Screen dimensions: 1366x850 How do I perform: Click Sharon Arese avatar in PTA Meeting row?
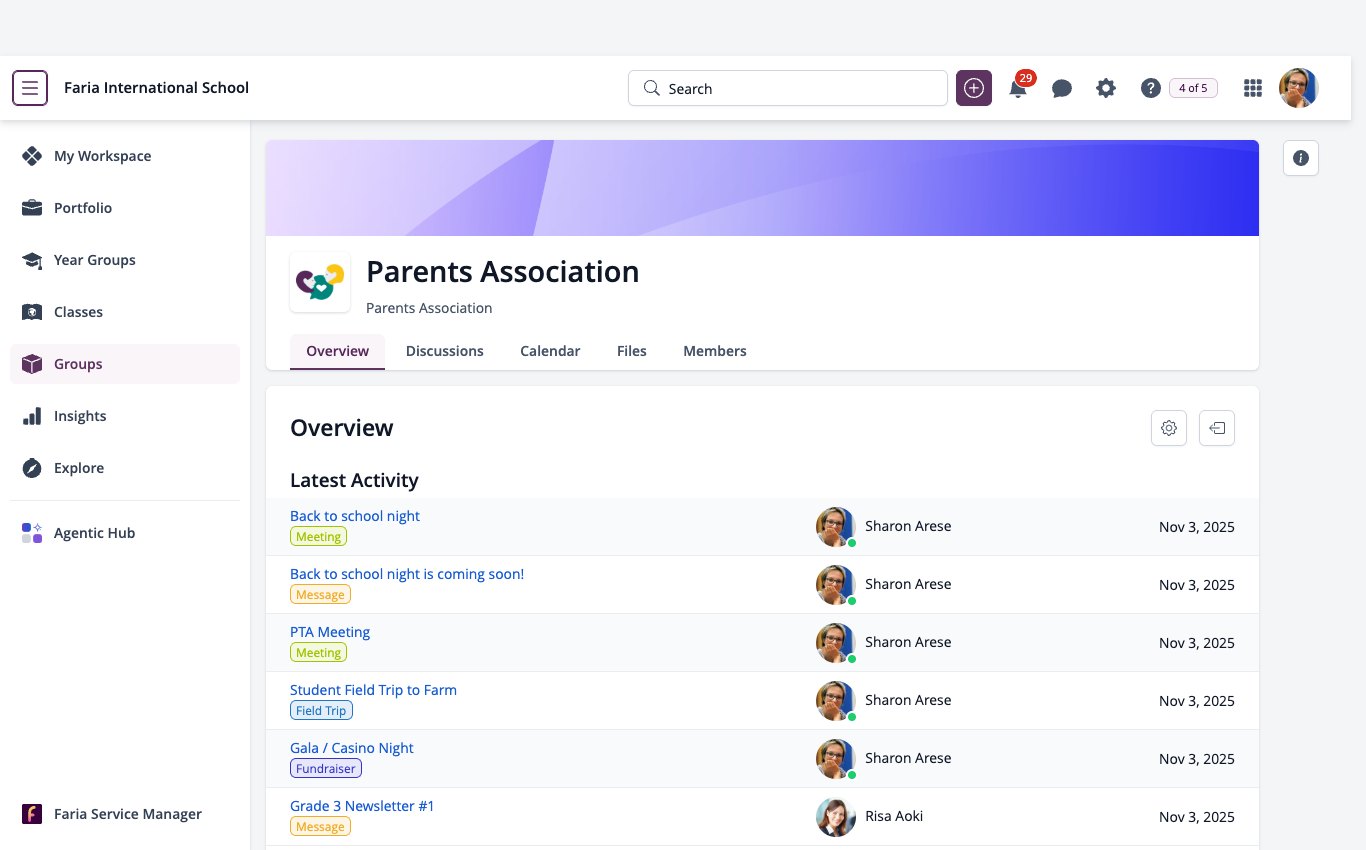tap(836, 643)
